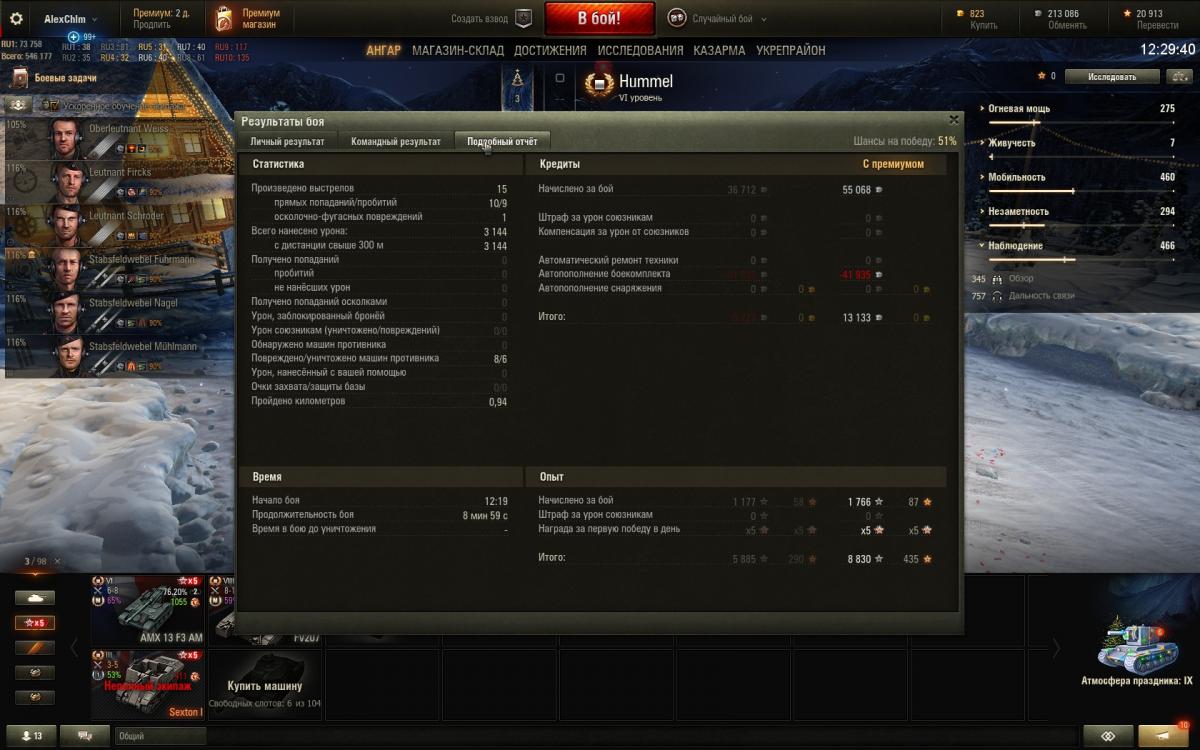The image size is (1200, 750).
Task: Click the gold coins buy icon
Action: pyautogui.click(x=962, y=14)
